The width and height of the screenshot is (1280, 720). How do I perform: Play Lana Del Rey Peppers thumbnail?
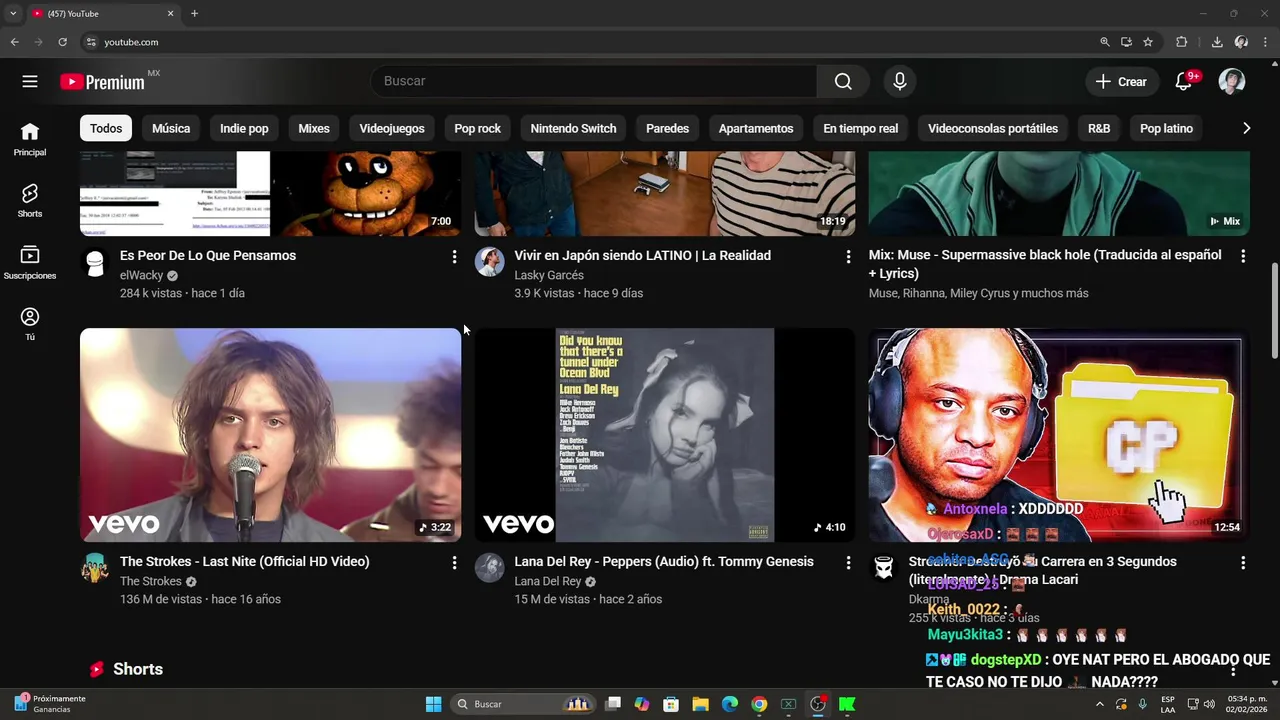665,435
